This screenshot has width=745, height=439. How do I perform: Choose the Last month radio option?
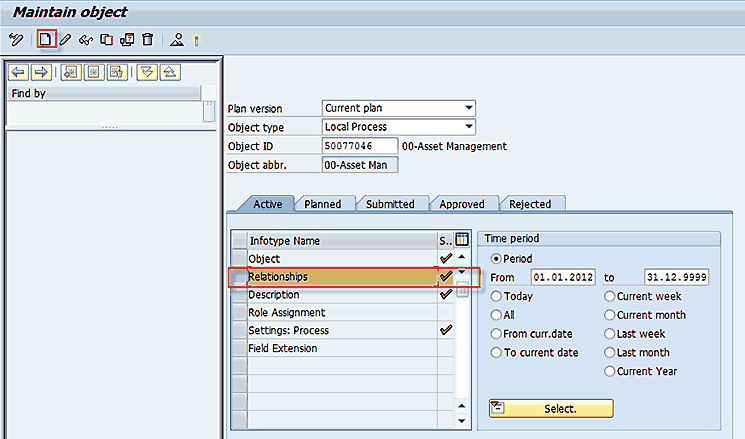click(610, 353)
